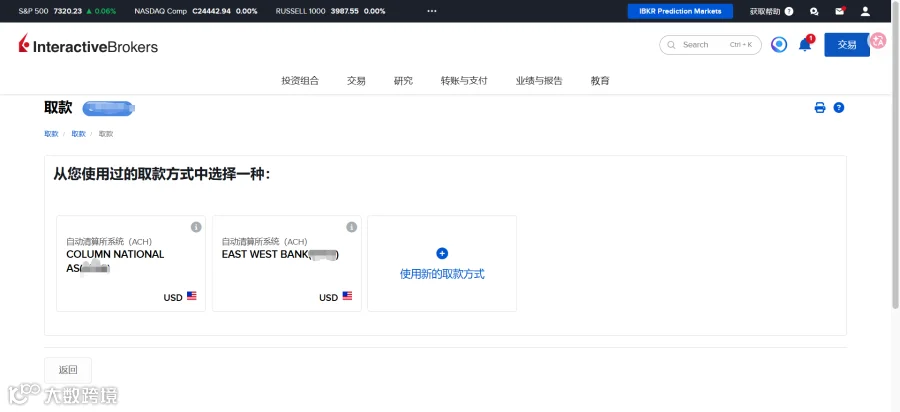Click the help question mark next to 获取帮助
Viewport: 900px width, 412px height.
tap(789, 11)
